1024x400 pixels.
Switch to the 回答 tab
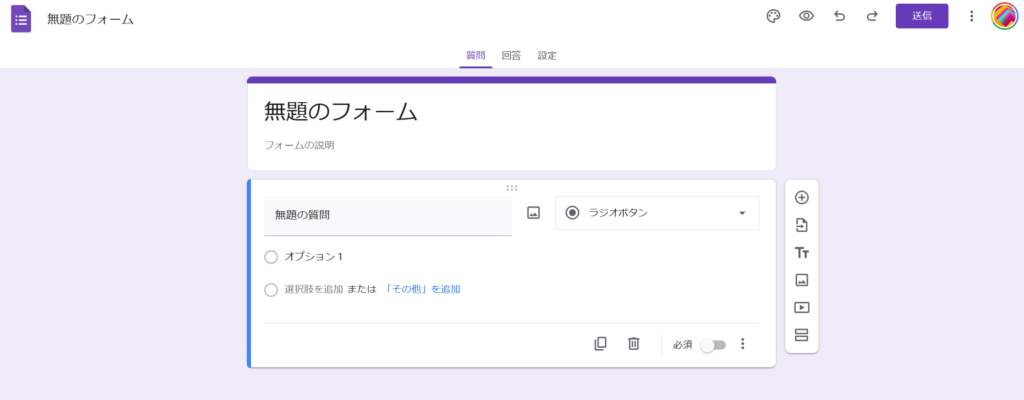511,56
